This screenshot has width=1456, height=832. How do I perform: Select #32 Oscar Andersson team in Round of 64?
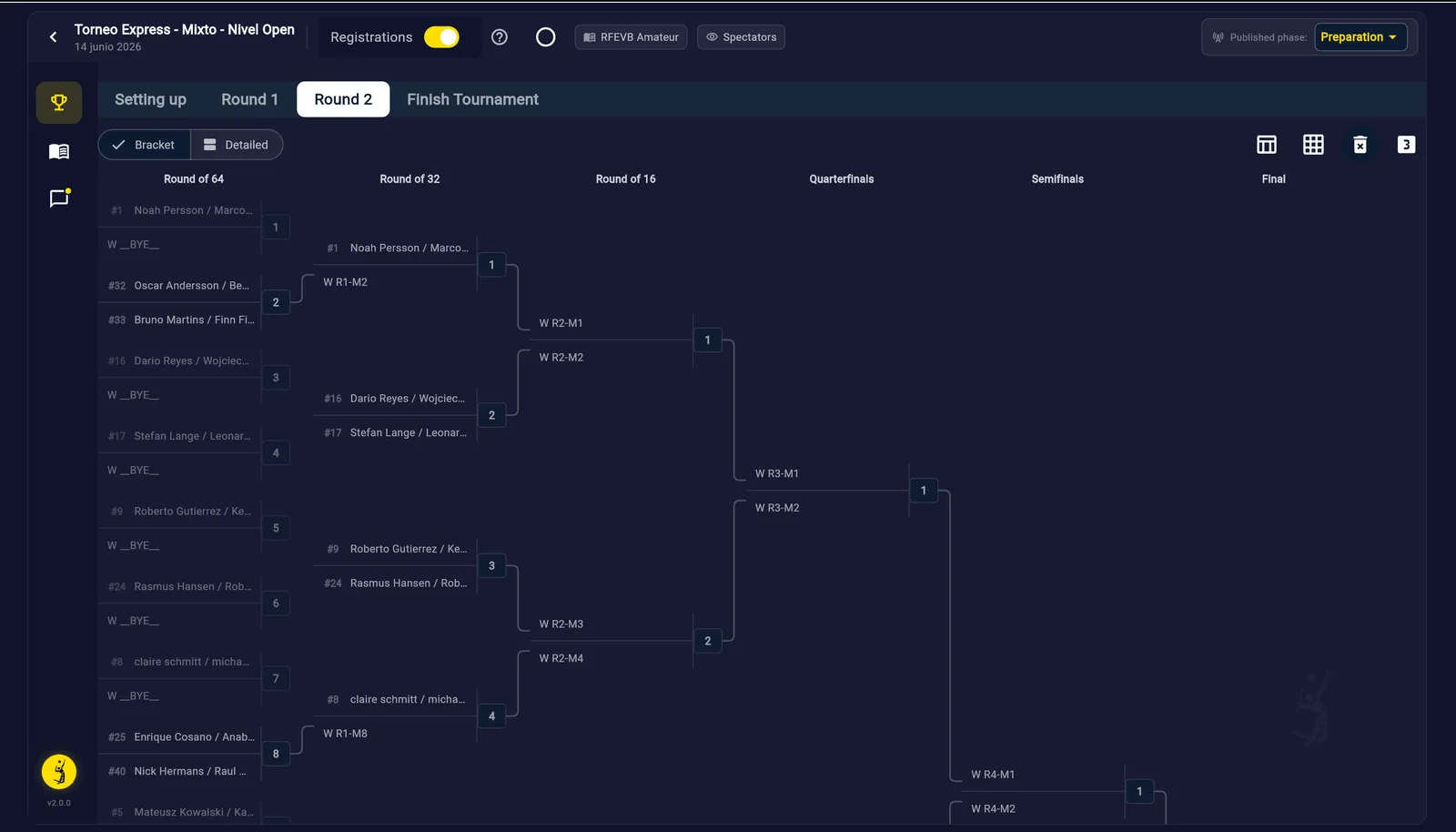(x=179, y=286)
